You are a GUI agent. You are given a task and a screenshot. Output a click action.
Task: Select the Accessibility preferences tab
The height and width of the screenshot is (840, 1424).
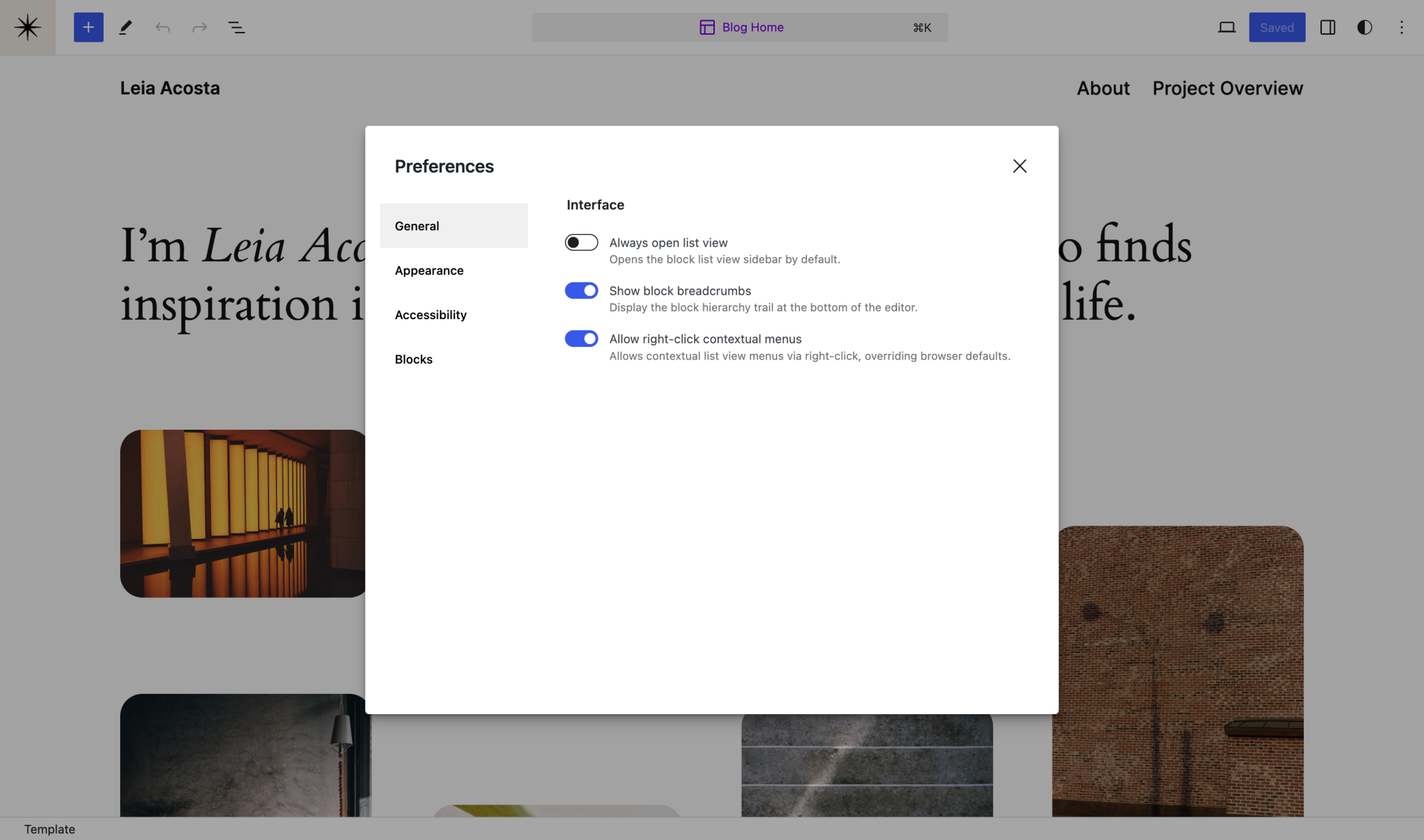point(430,314)
